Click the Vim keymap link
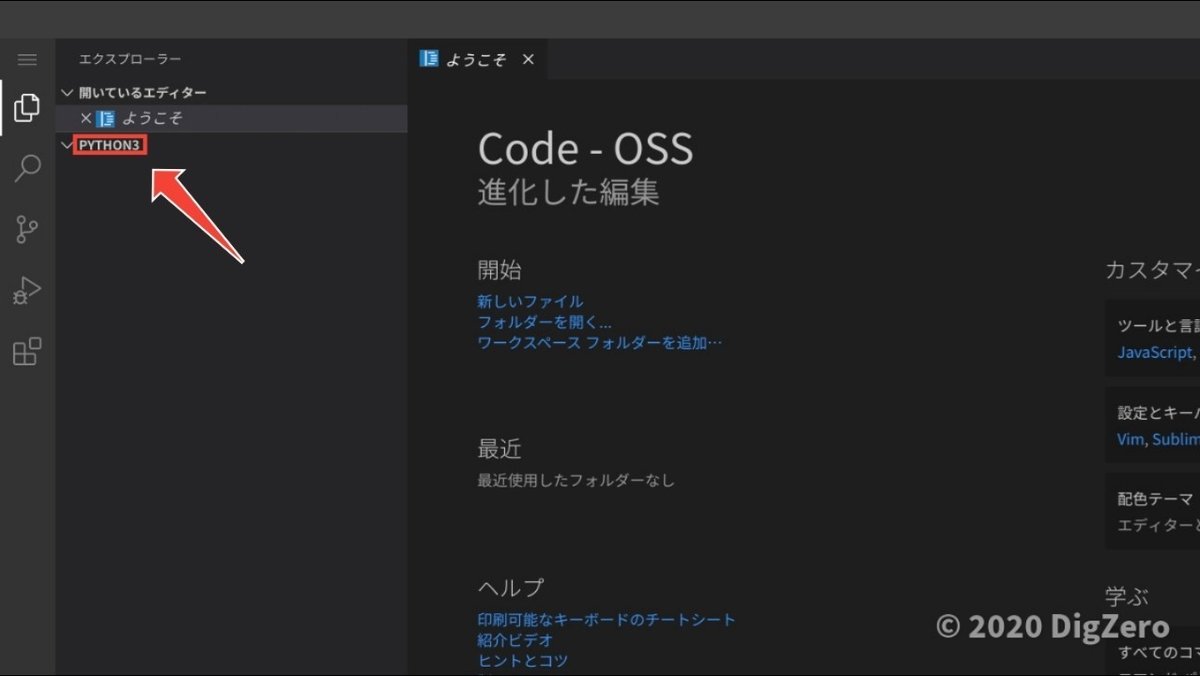 point(1130,439)
